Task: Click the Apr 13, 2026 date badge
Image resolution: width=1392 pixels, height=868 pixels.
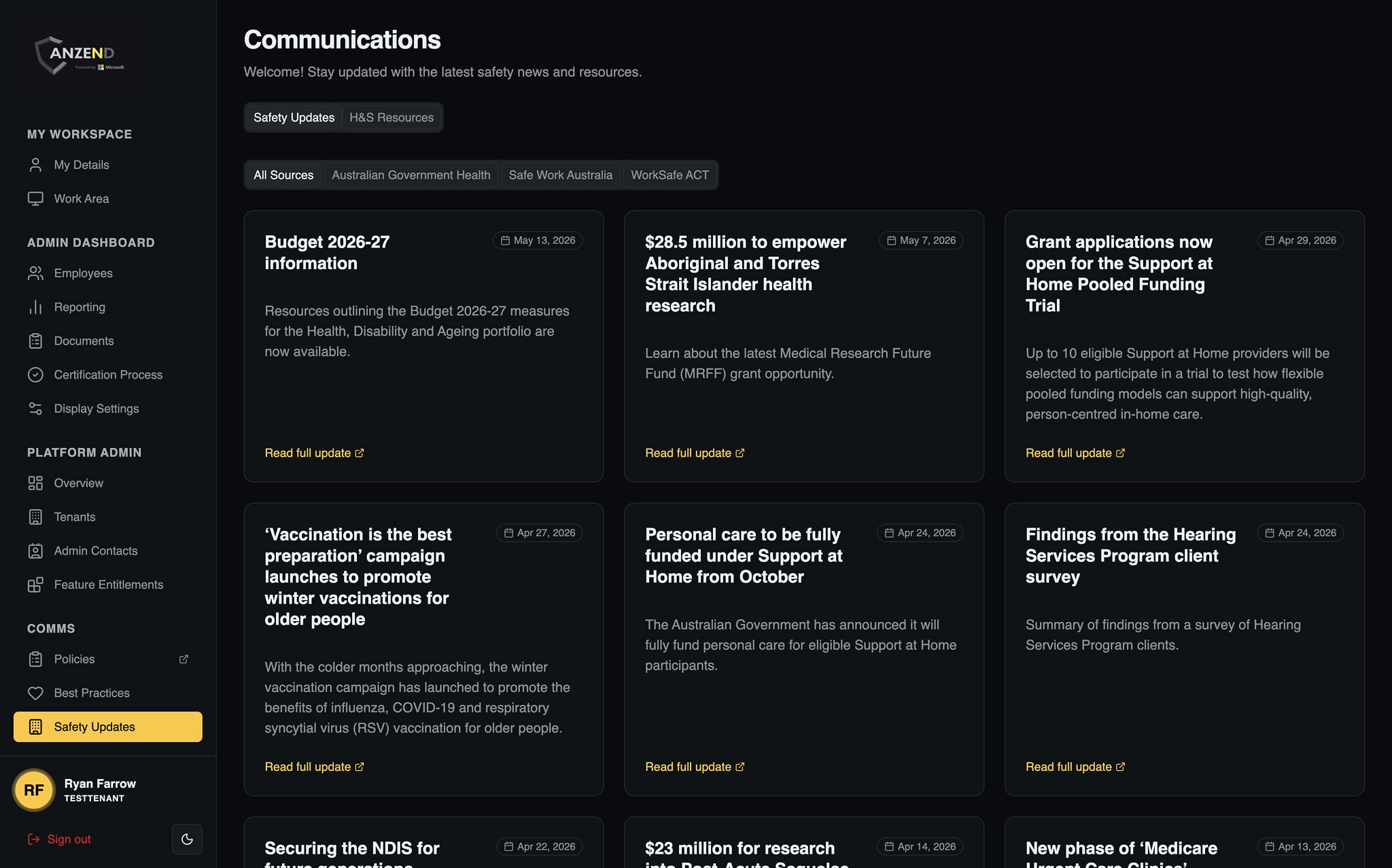Action: point(1300,847)
